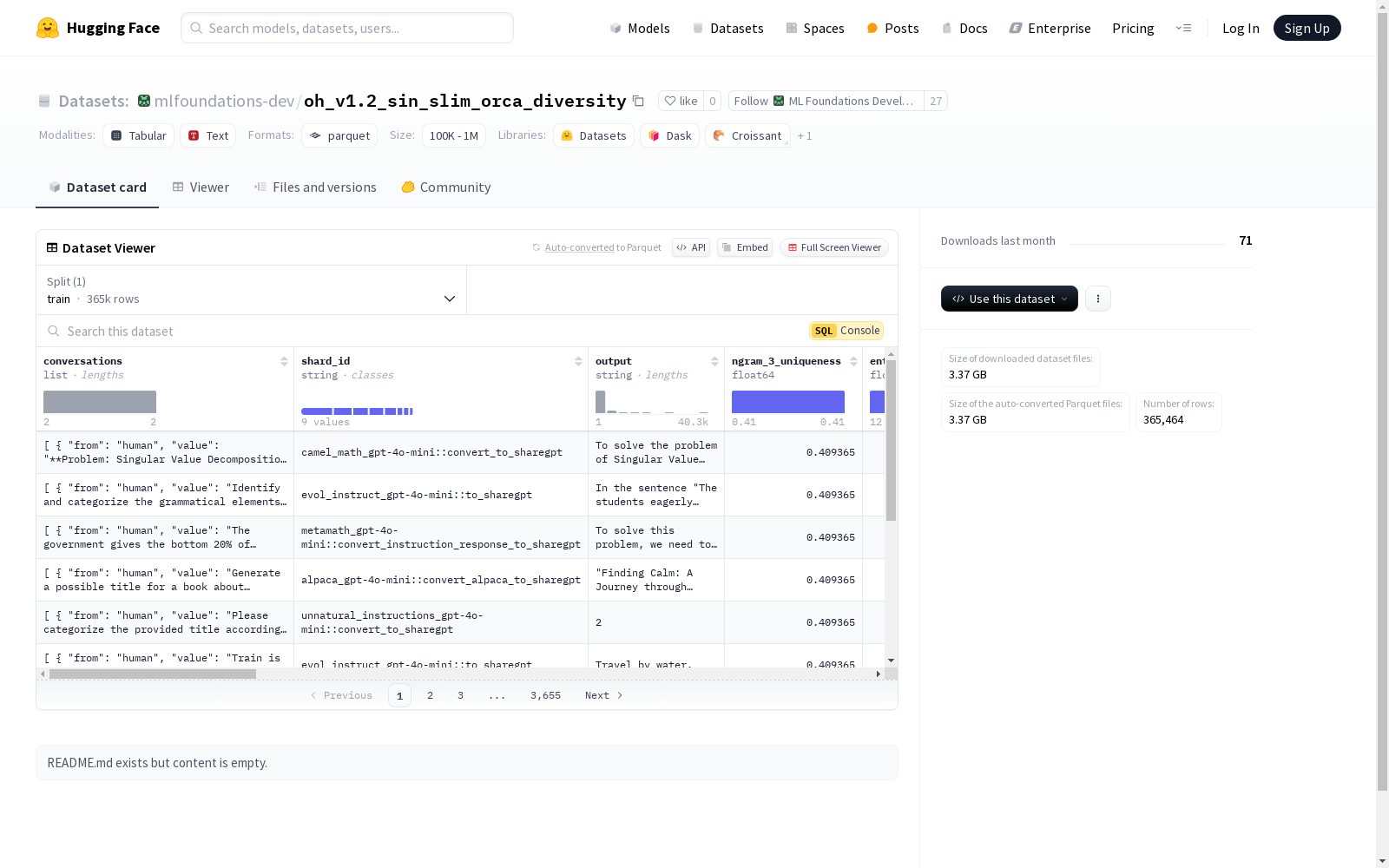
Task: Open the Models page
Action: [640, 28]
